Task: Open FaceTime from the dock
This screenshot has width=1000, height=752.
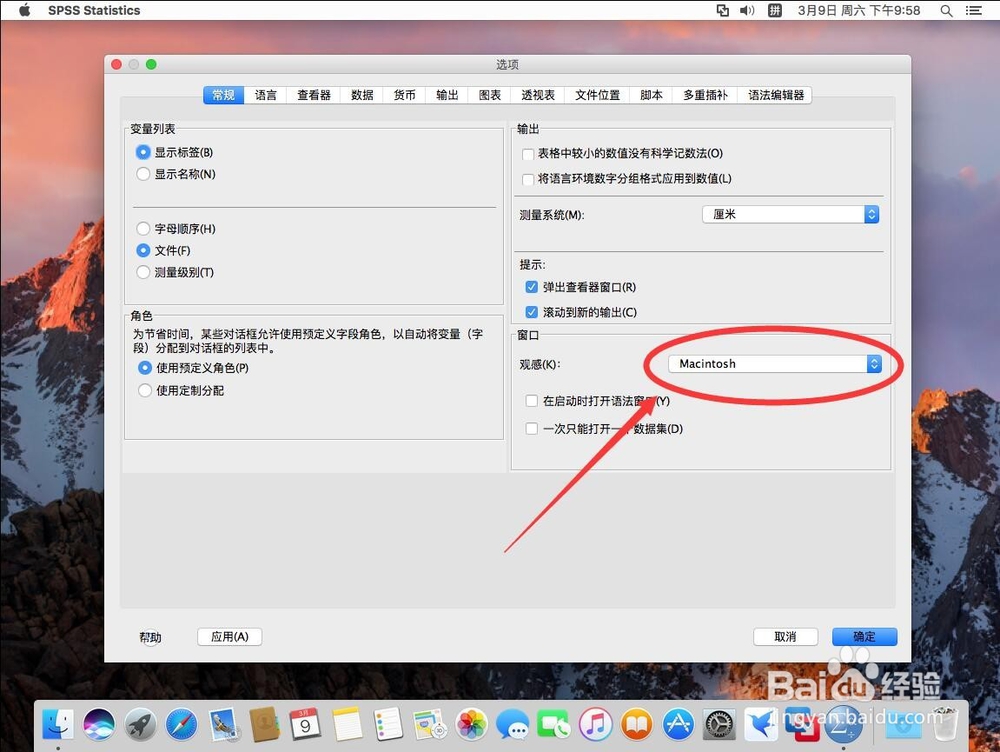Action: pyautogui.click(x=554, y=725)
